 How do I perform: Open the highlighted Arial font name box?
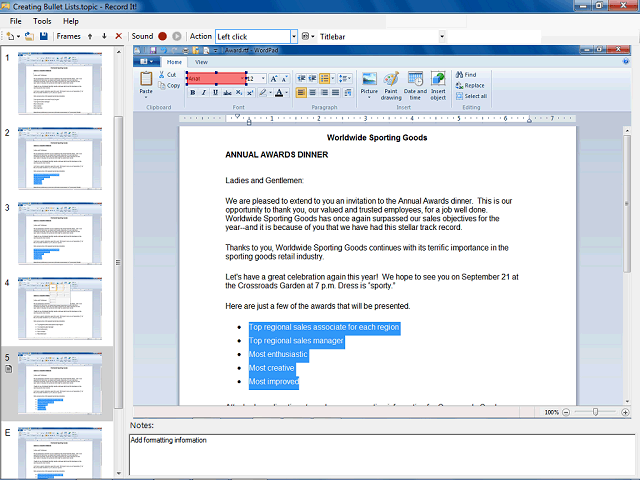point(216,78)
